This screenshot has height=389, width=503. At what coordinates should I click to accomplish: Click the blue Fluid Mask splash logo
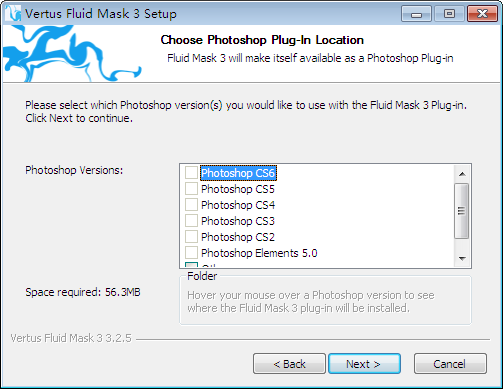(72, 53)
